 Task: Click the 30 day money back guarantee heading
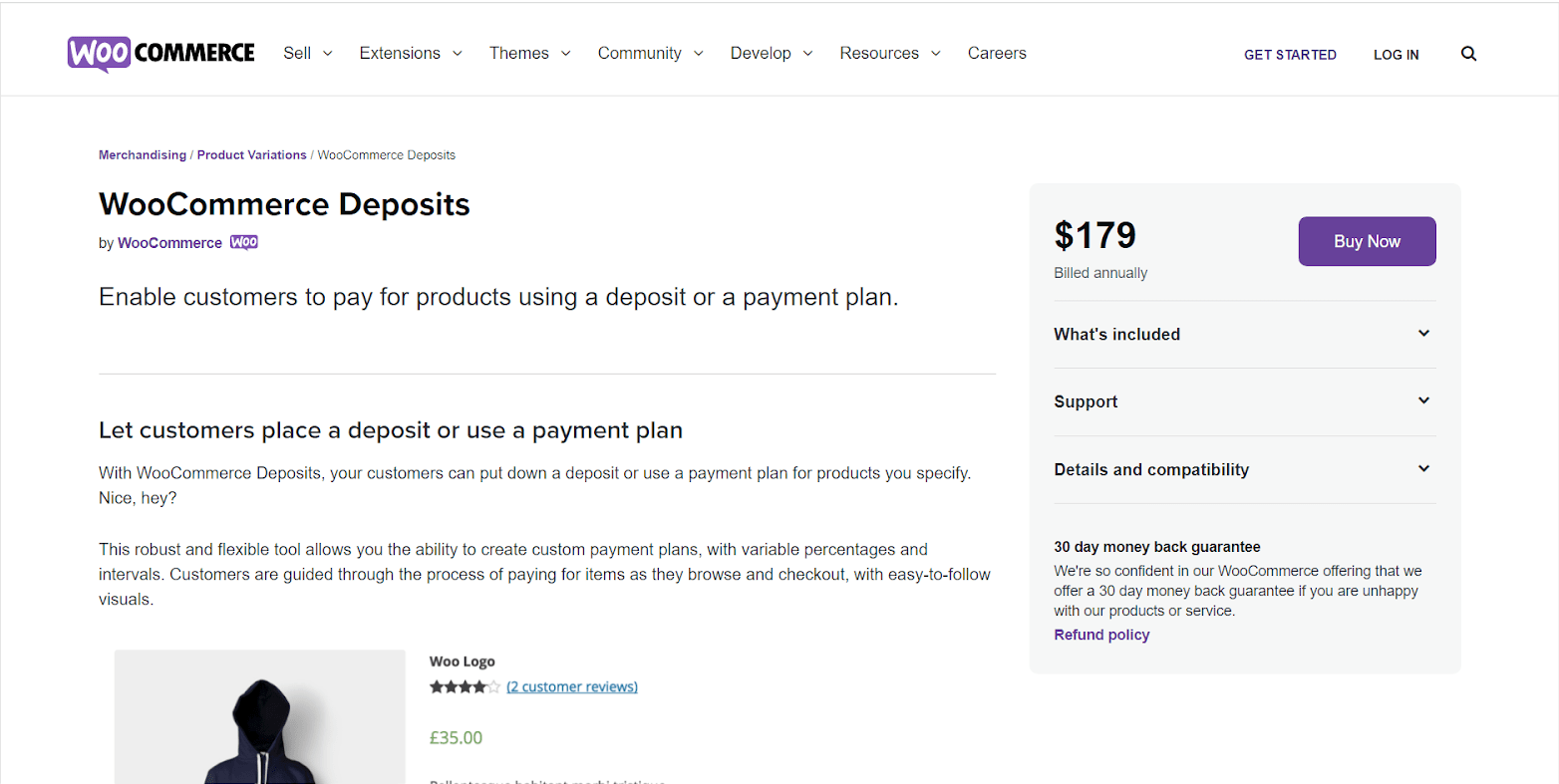coord(1156,547)
